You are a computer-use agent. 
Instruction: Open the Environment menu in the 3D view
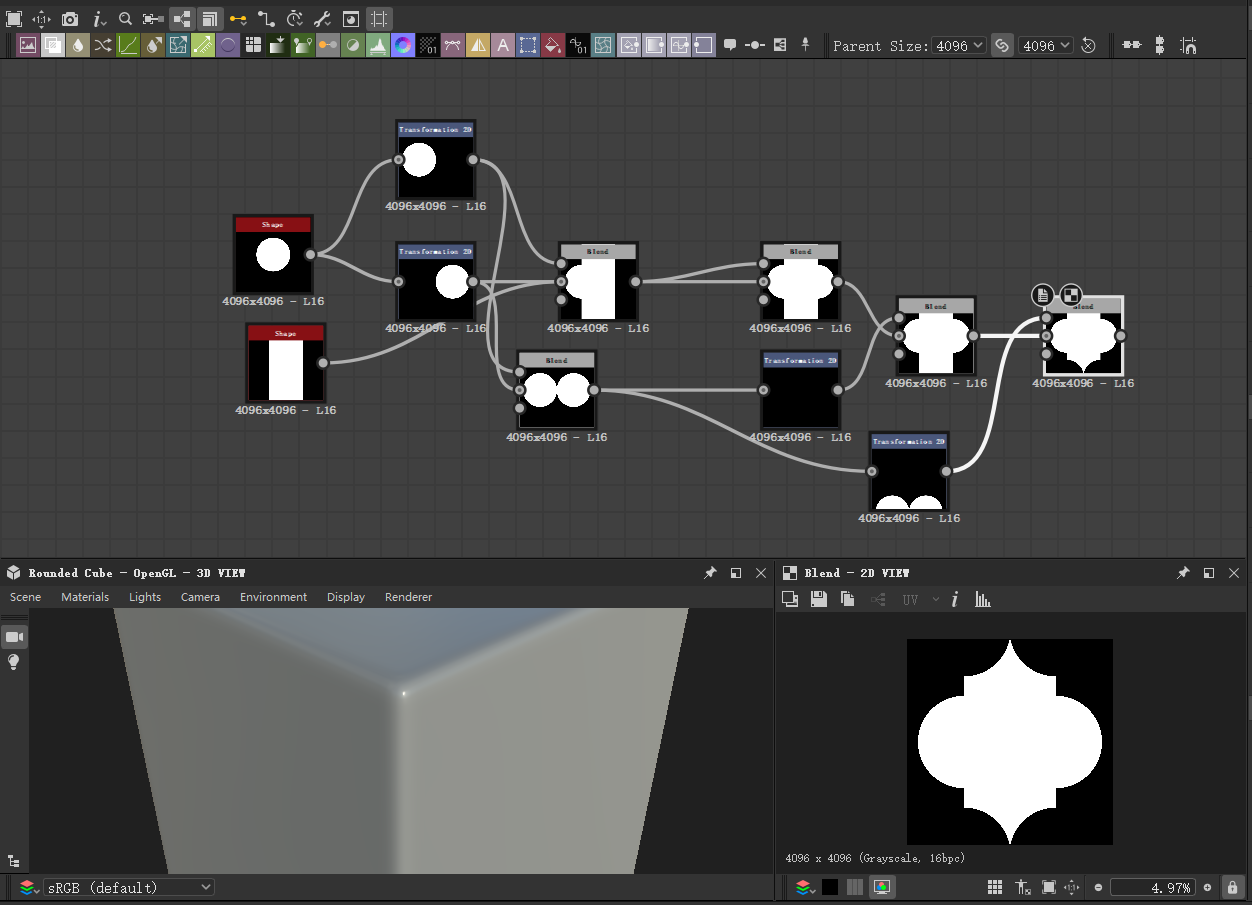[273, 597]
